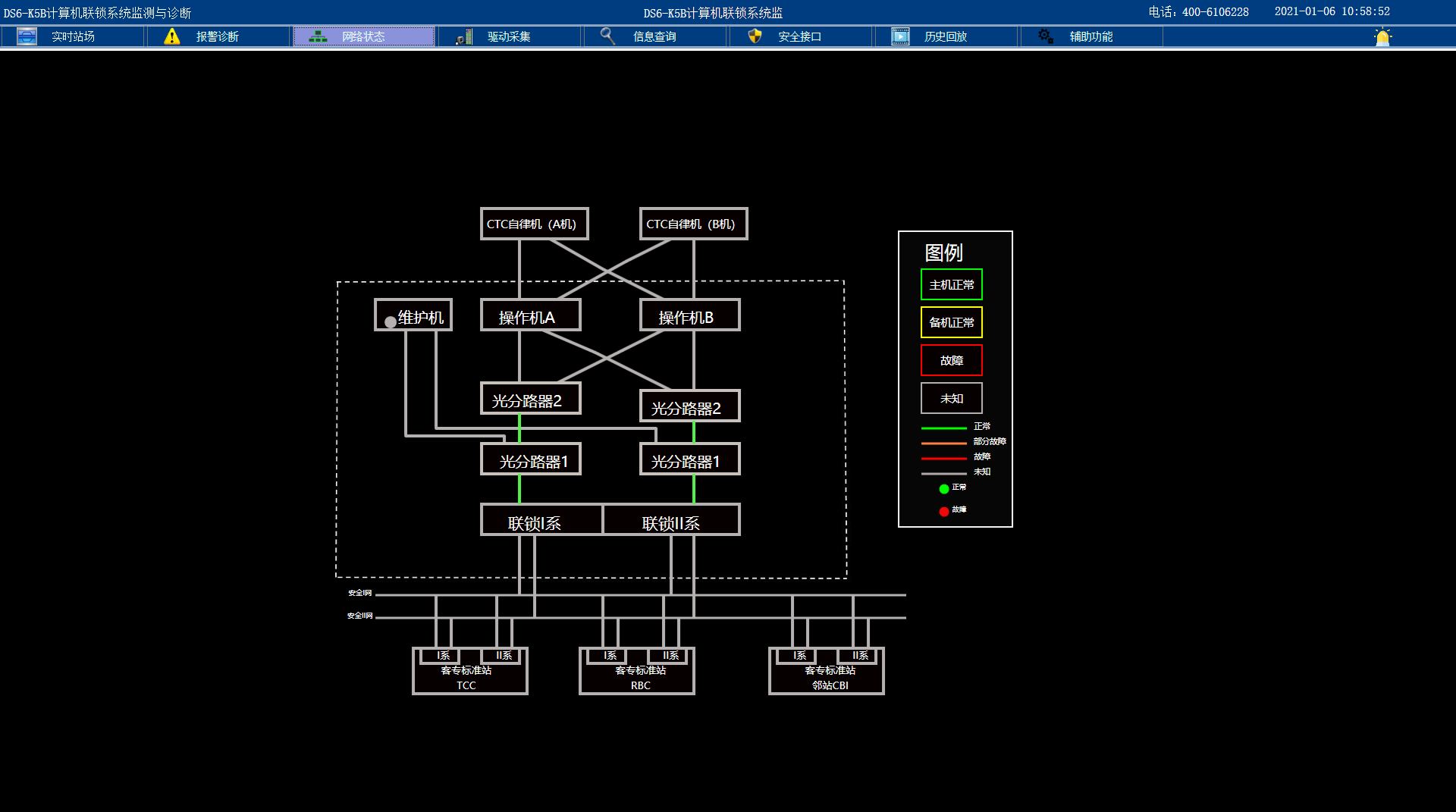This screenshot has height=812, width=1456.
Task: Click the 邻站CBI label
Action: tap(830, 685)
